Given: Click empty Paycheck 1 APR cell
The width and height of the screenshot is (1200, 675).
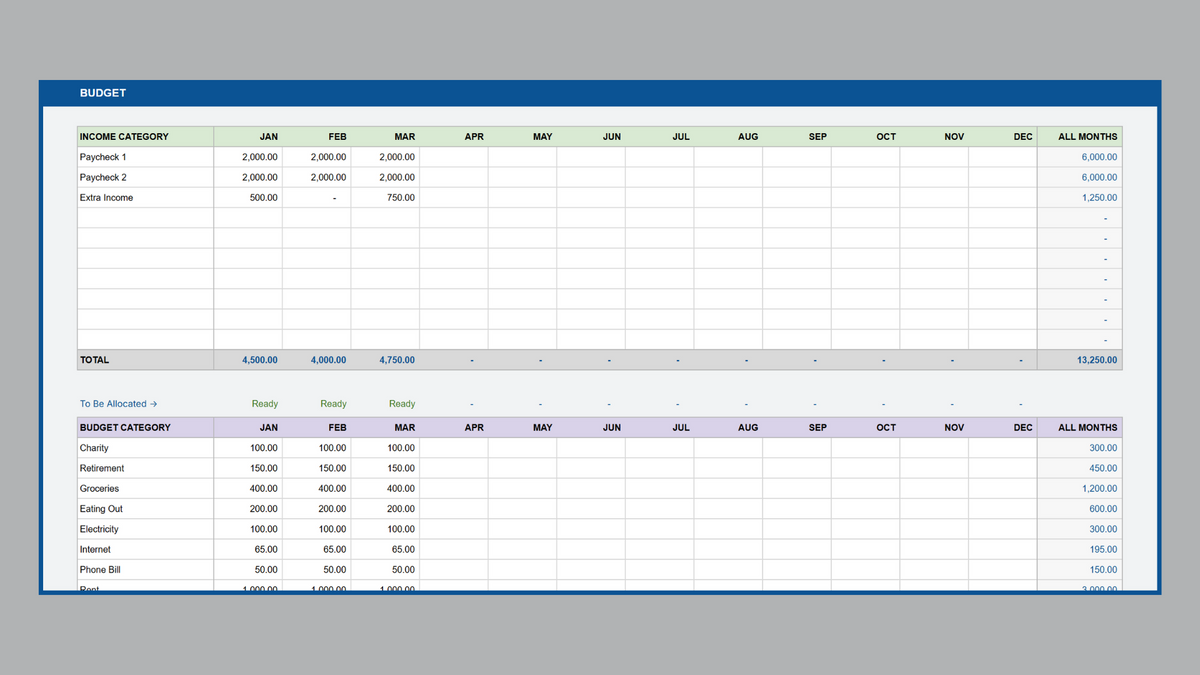Looking at the screenshot, I should tap(454, 157).
